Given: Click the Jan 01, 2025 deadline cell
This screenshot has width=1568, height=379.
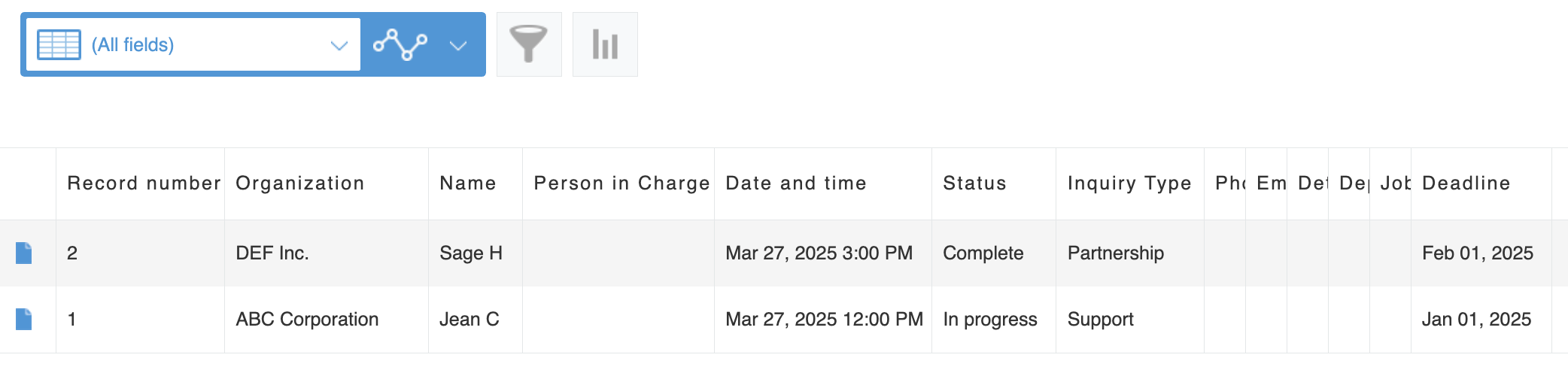Looking at the screenshot, I should (1476, 320).
